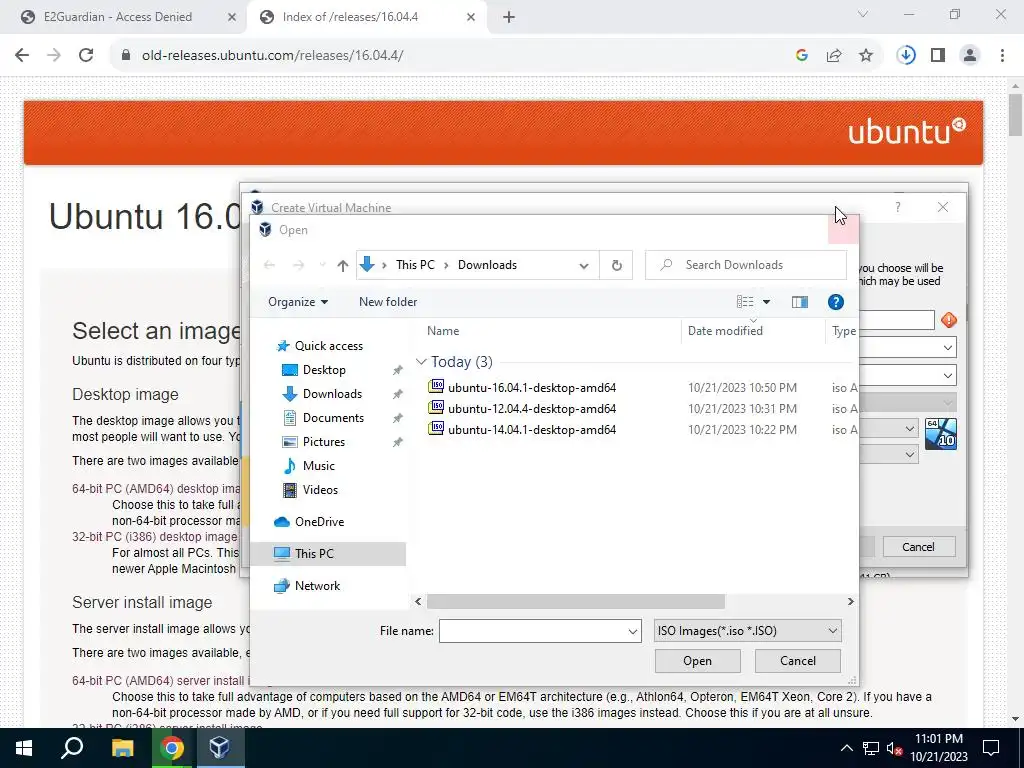
Task: Click Open button in file dialog
Action: pyautogui.click(x=697, y=661)
